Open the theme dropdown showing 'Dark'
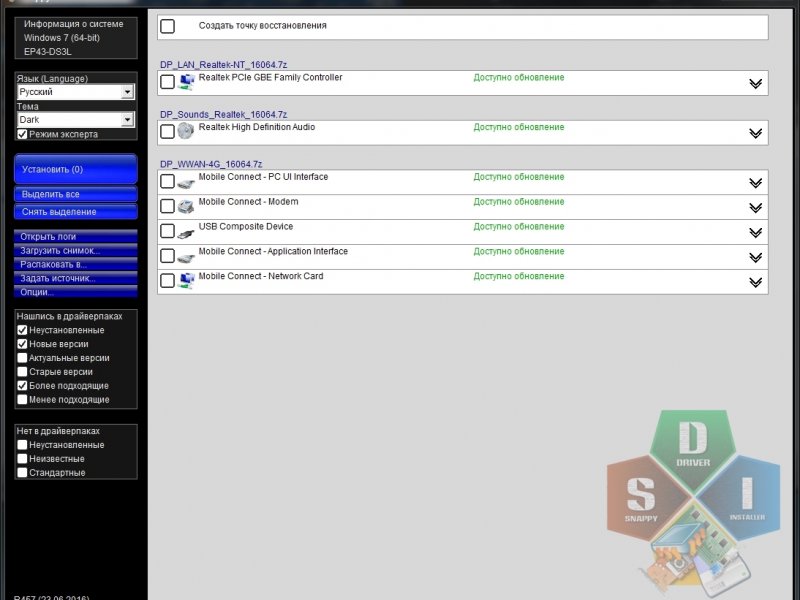The image size is (800, 600). click(x=76, y=119)
